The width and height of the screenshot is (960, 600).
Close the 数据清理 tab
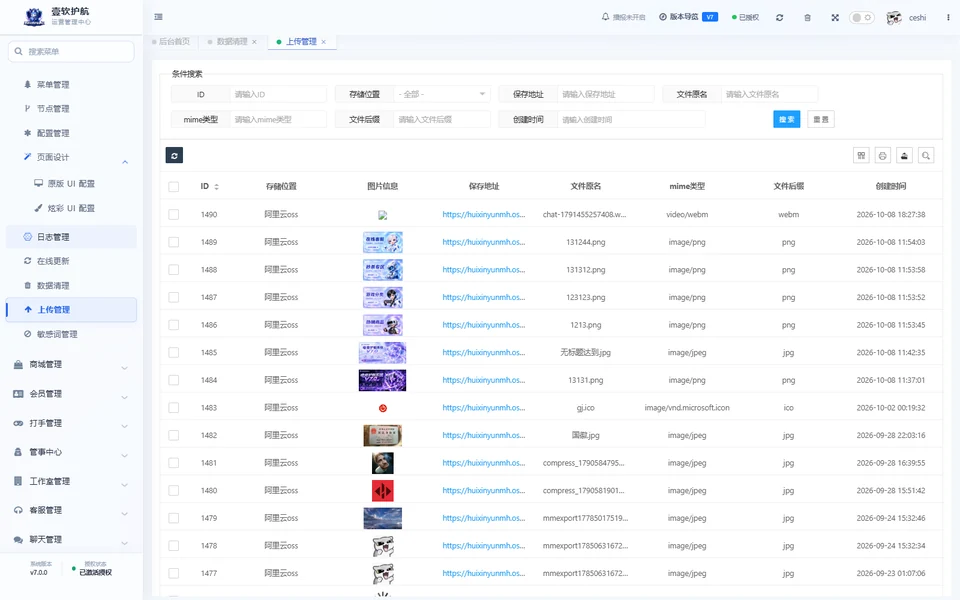pos(255,42)
